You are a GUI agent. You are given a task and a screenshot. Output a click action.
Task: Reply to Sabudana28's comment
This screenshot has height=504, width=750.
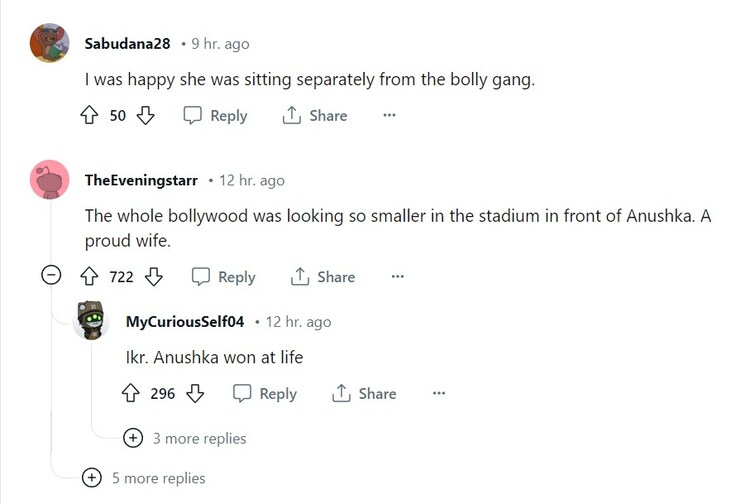(x=216, y=116)
